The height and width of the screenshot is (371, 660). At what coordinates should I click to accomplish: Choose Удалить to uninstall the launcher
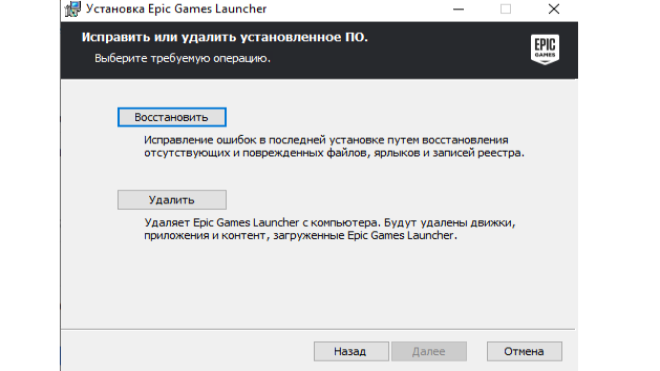point(172,200)
